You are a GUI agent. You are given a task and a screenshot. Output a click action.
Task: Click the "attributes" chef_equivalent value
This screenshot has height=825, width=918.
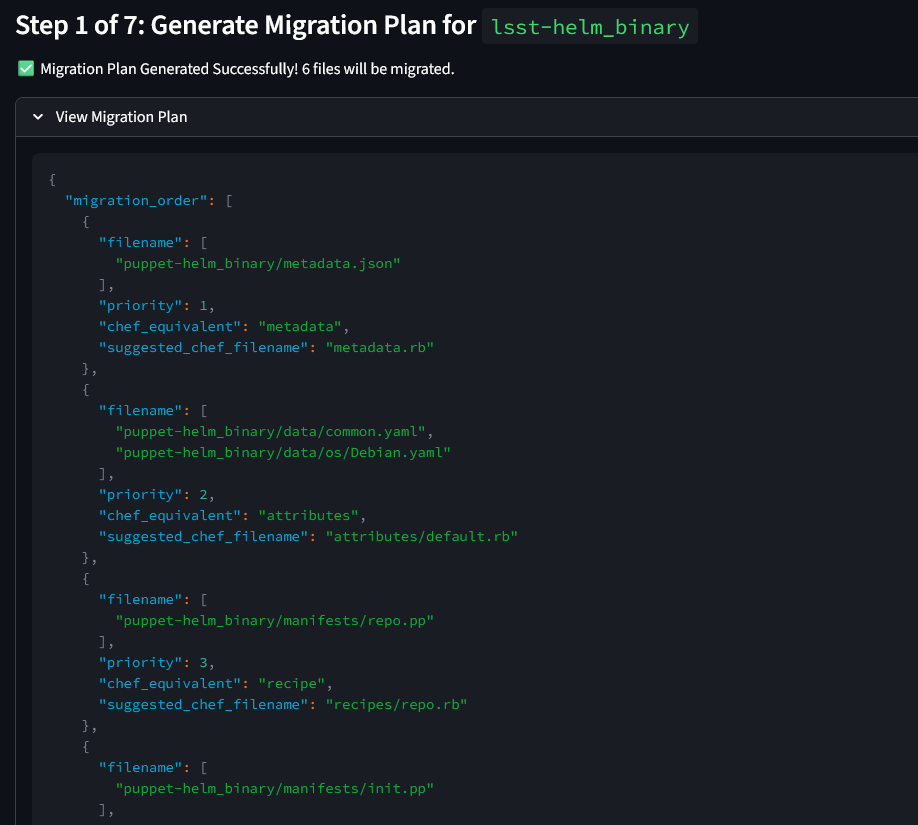(310, 515)
